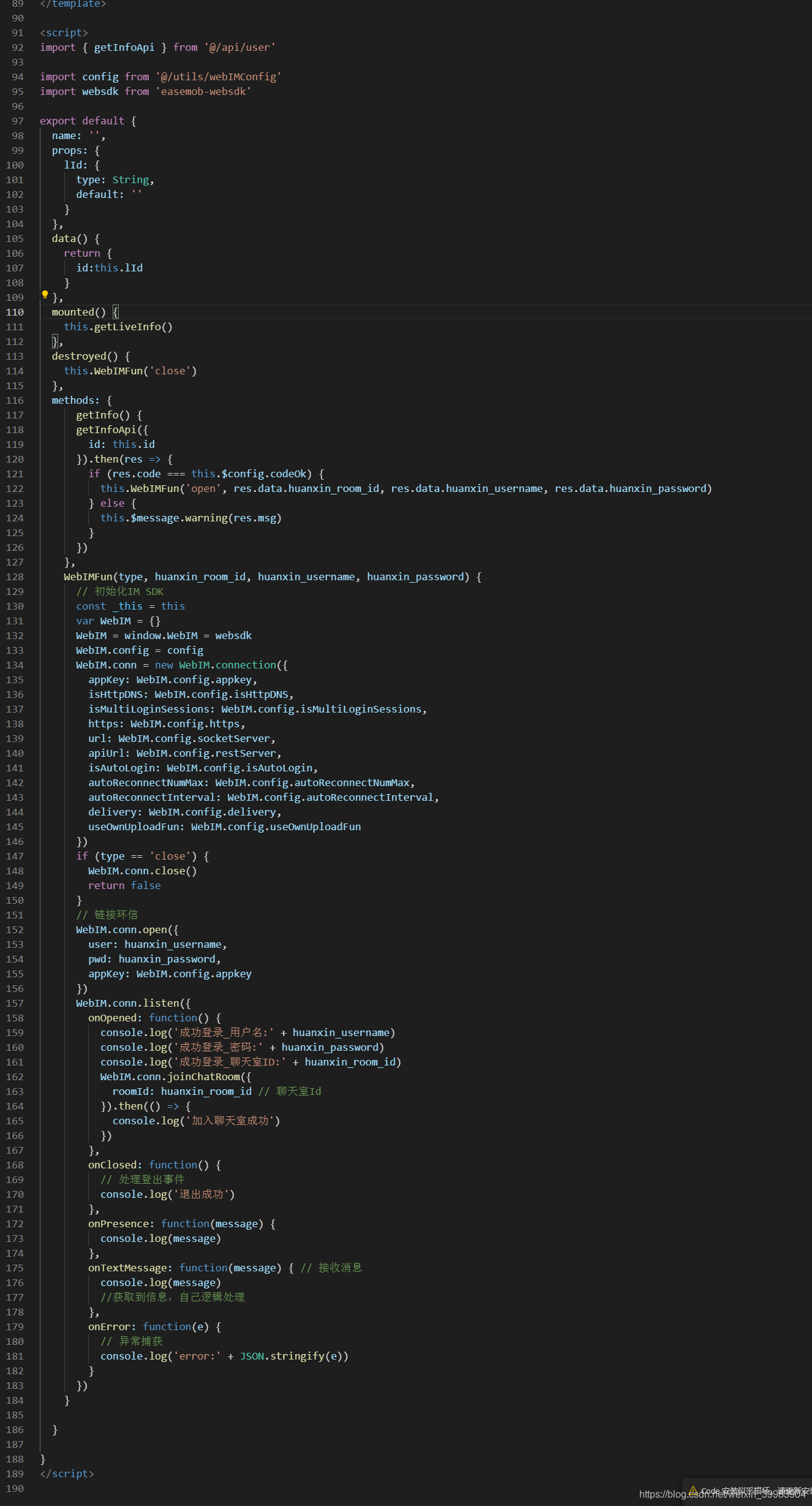
Task: Click 'this.getLiveInfo()' call
Action: coord(118,327)
